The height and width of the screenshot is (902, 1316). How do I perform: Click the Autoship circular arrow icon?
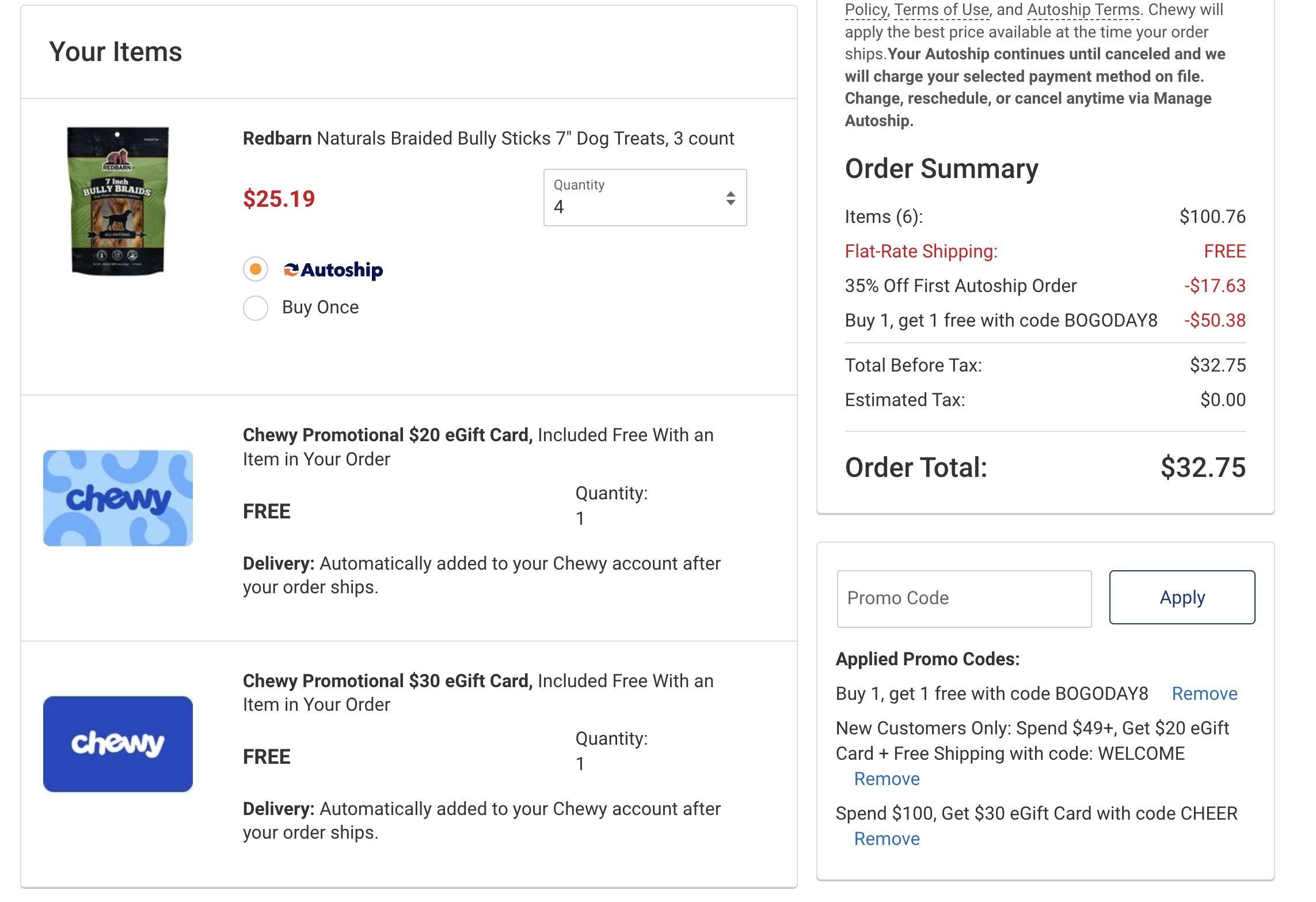[x=292, y=270]
